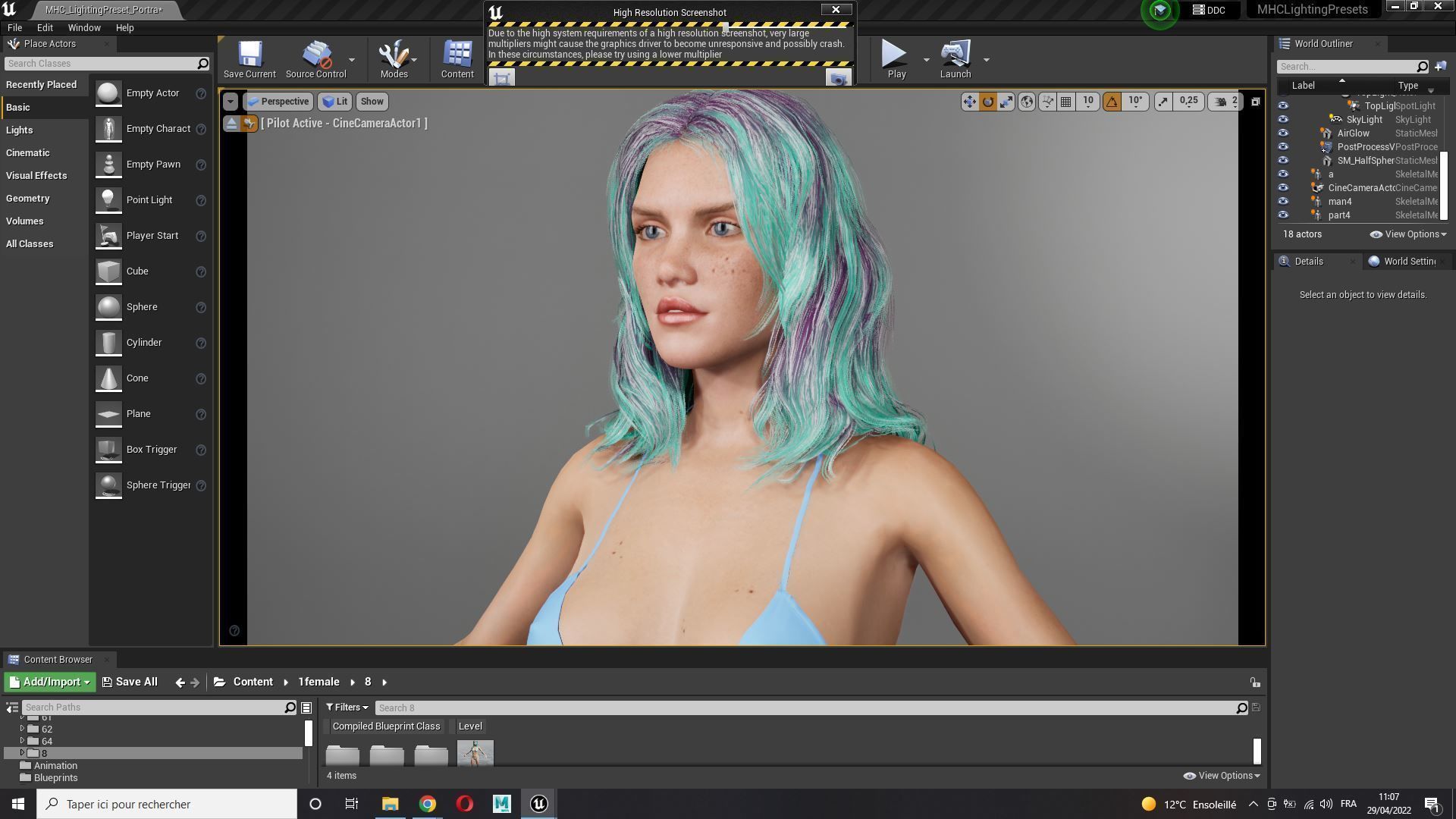Select the Lights category in Place Actors

(20, 130)
